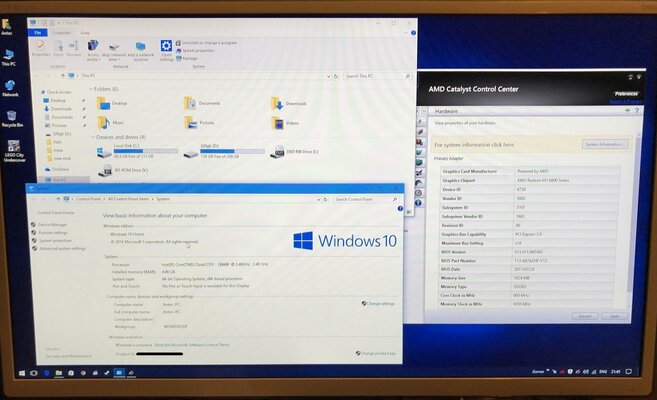Collapse the Folders (6) group

94,89
